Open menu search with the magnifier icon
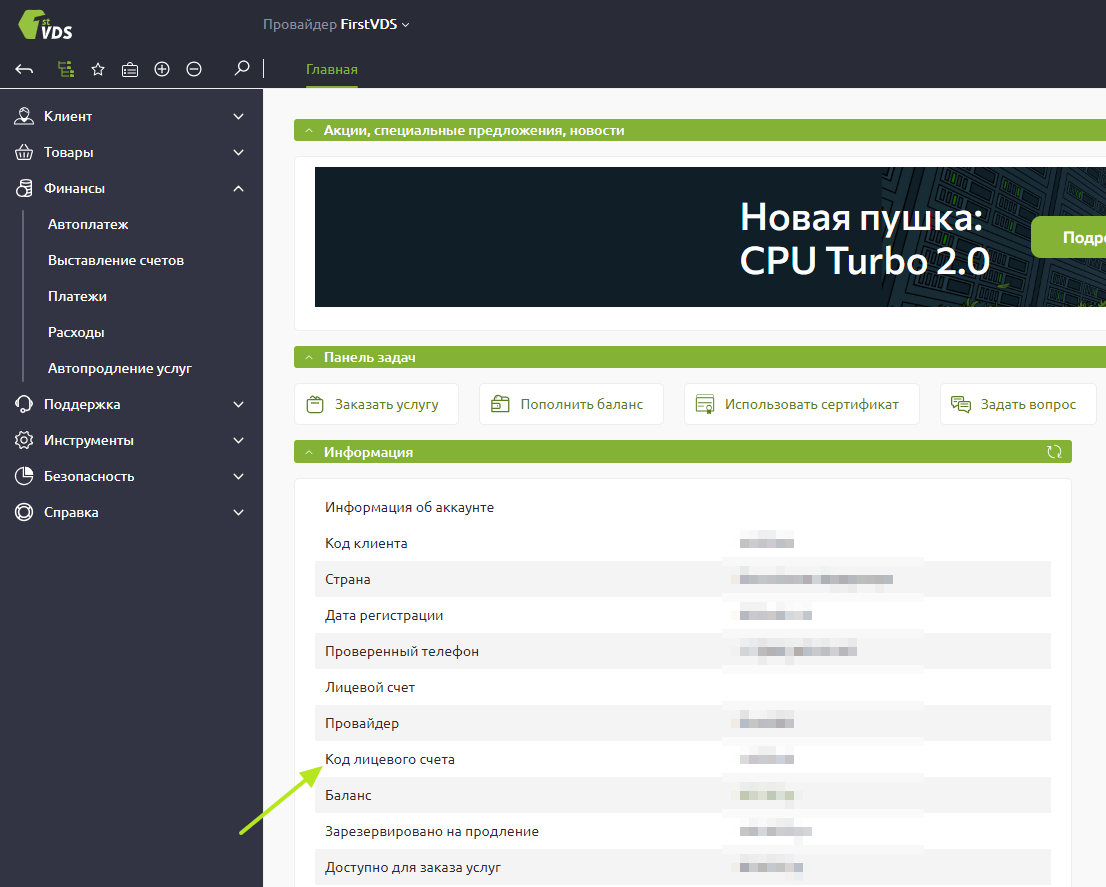This screenshot has width=1106, height=887. [242, 68]
